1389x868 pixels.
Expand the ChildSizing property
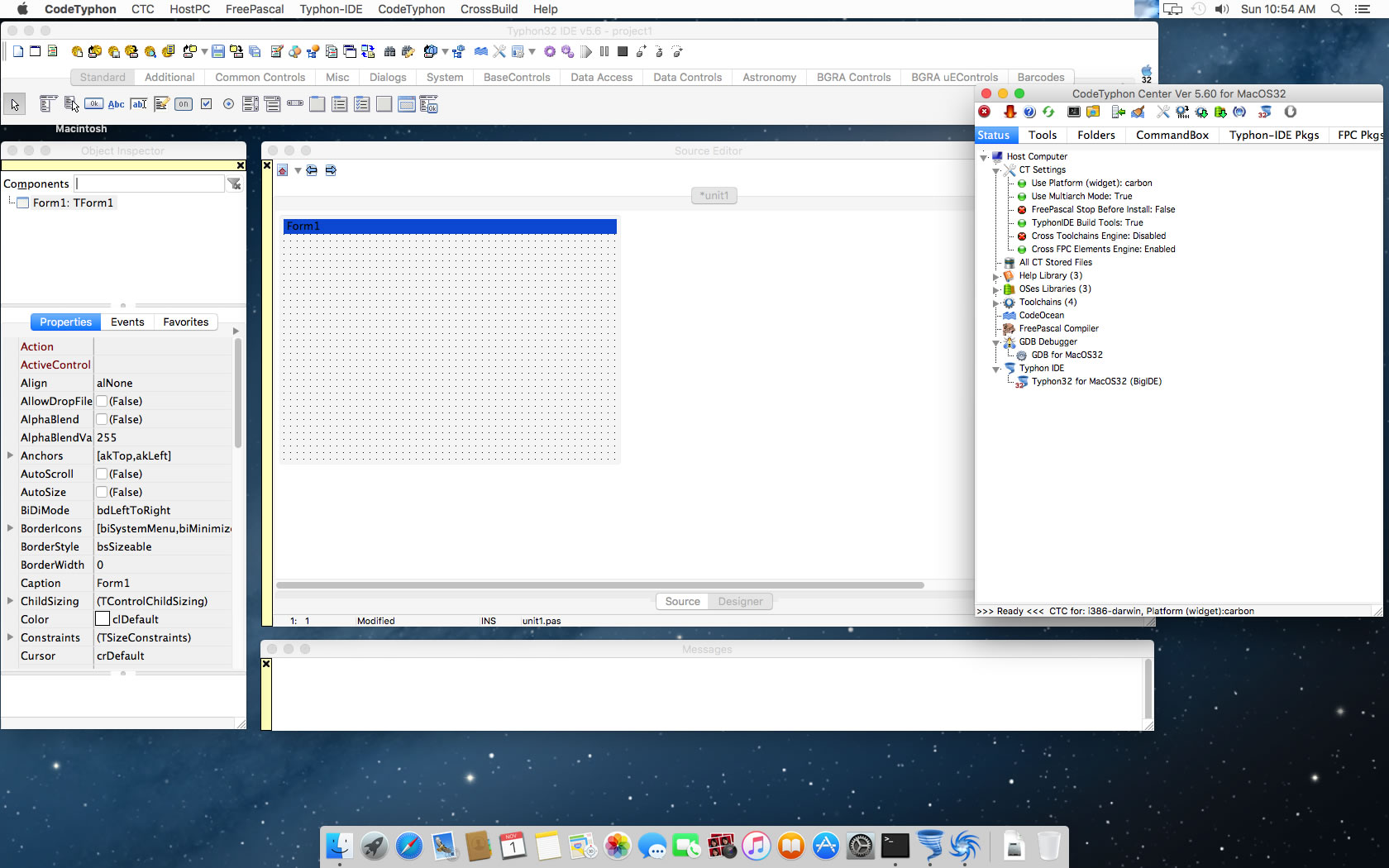[x=10, y=601]
